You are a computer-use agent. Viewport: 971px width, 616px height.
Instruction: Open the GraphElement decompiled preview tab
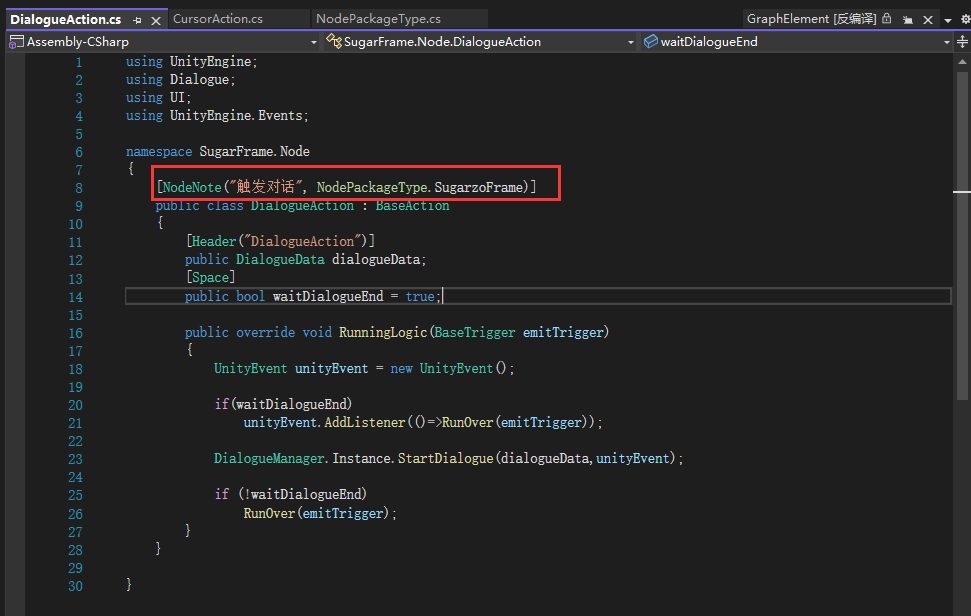point(811,19)
